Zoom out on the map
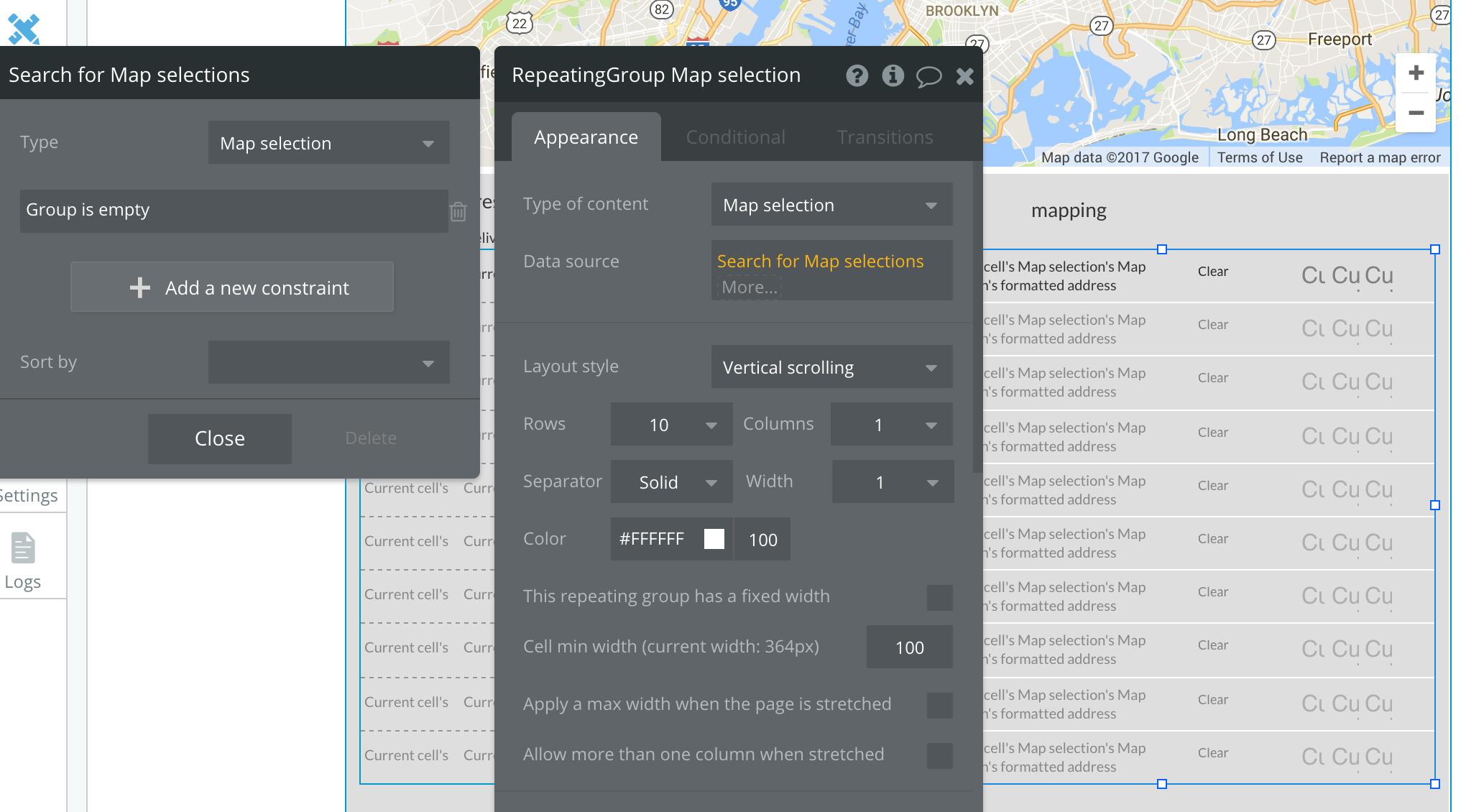The height and width of the screenshot is (812, 1466). (x=1416, y=113)
